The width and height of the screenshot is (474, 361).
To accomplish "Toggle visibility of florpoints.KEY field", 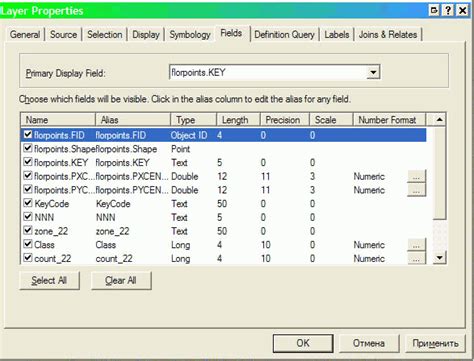I will click(28, 162).
